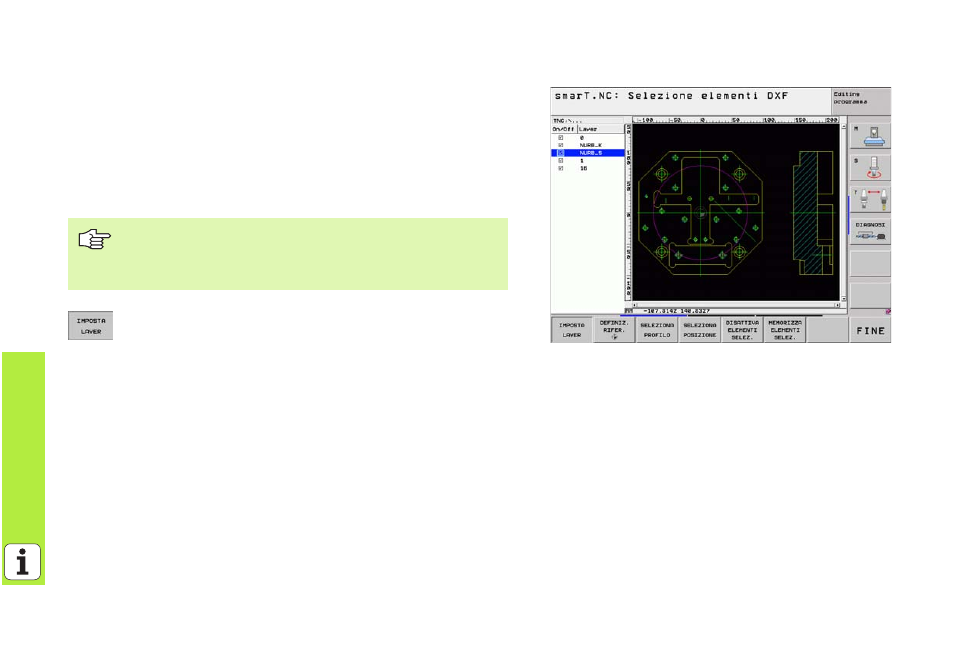Click the drawing center datum point
954x672 pixels.
point(701,213)
